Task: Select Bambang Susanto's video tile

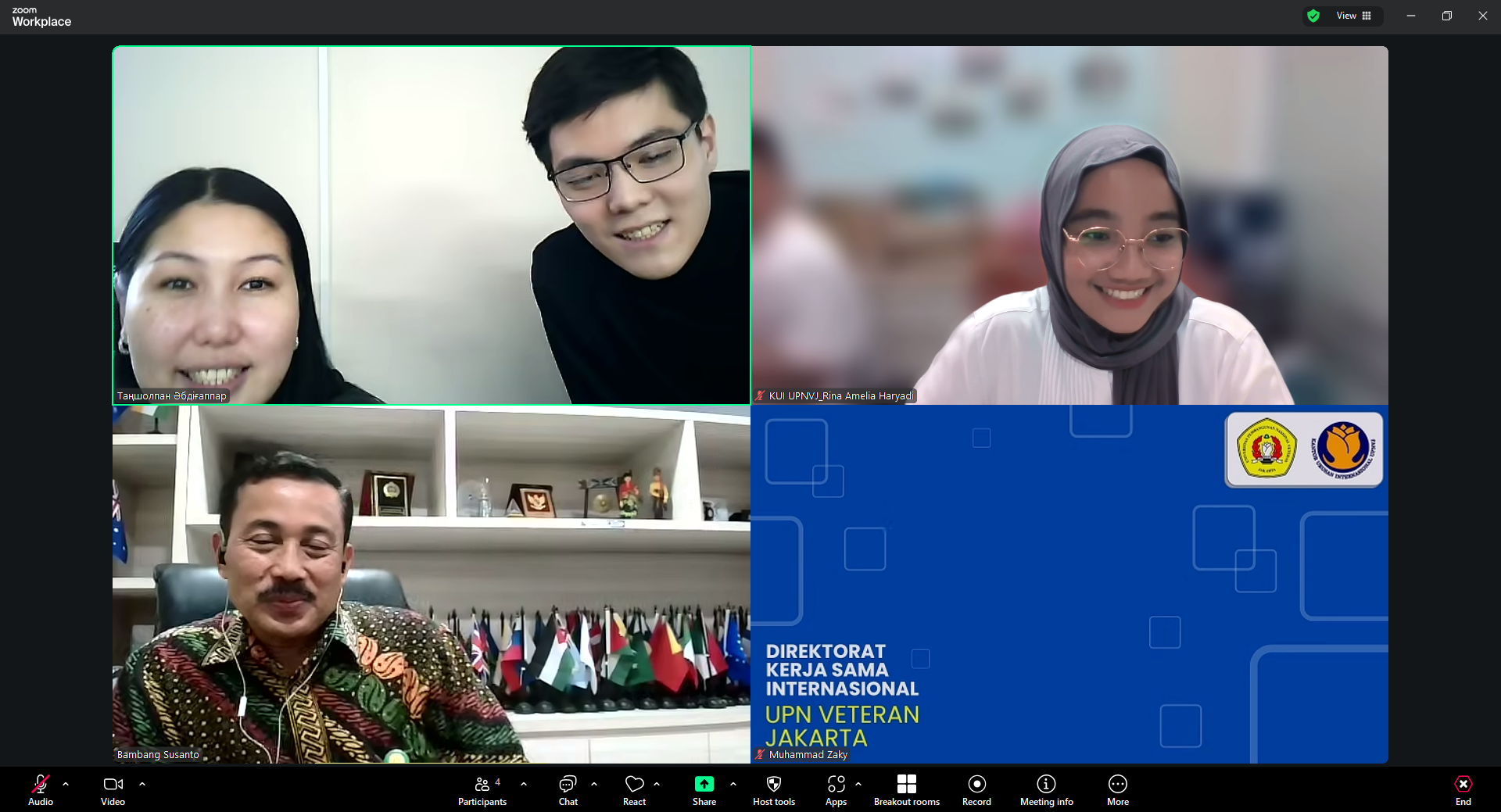Action: pos(431,584)
